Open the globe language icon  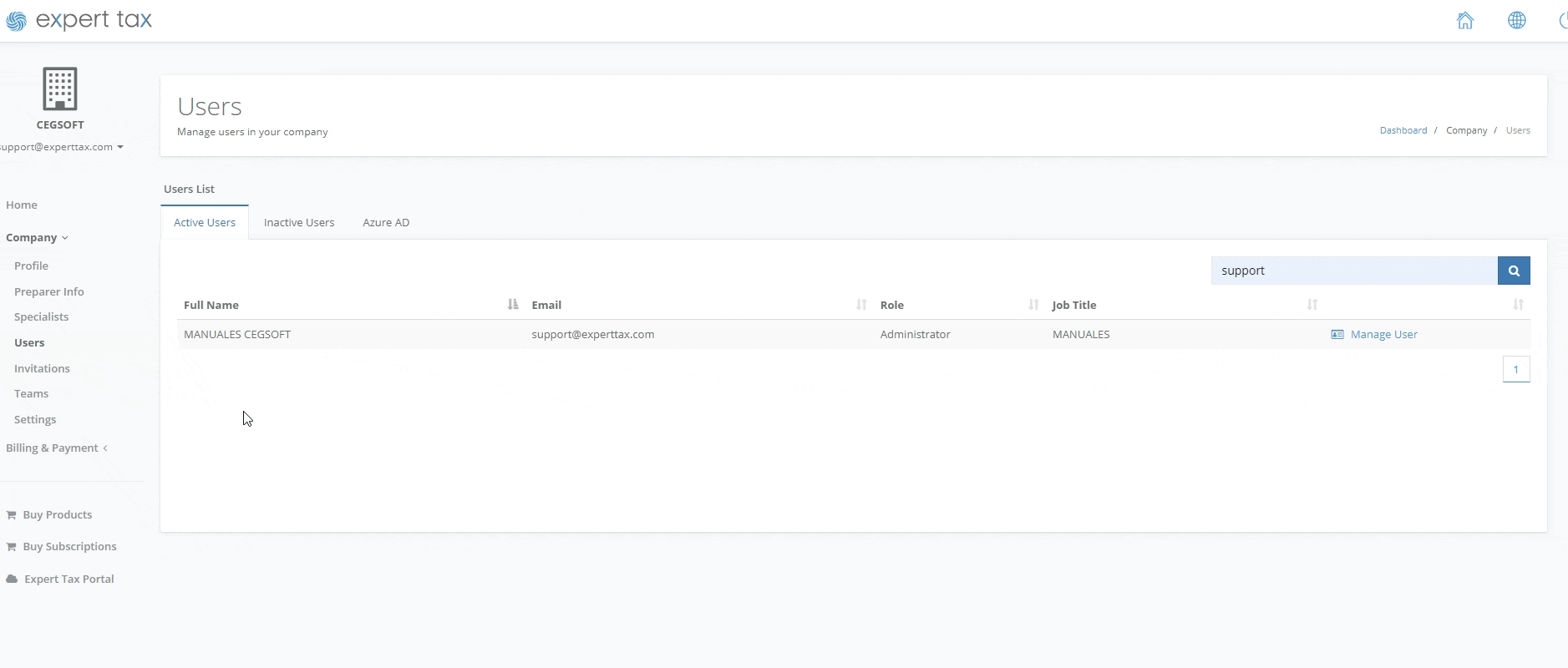click(1516, 21)
